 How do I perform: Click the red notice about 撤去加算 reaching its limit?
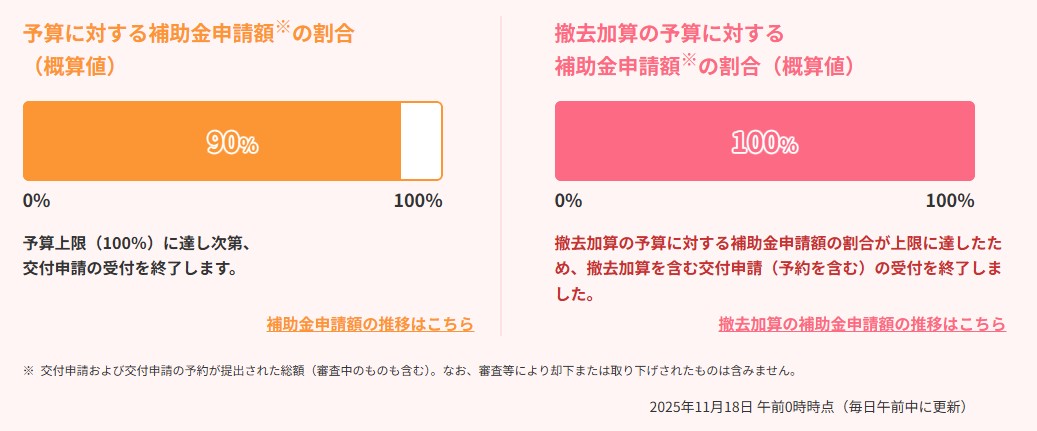click(x=778, y=269)
